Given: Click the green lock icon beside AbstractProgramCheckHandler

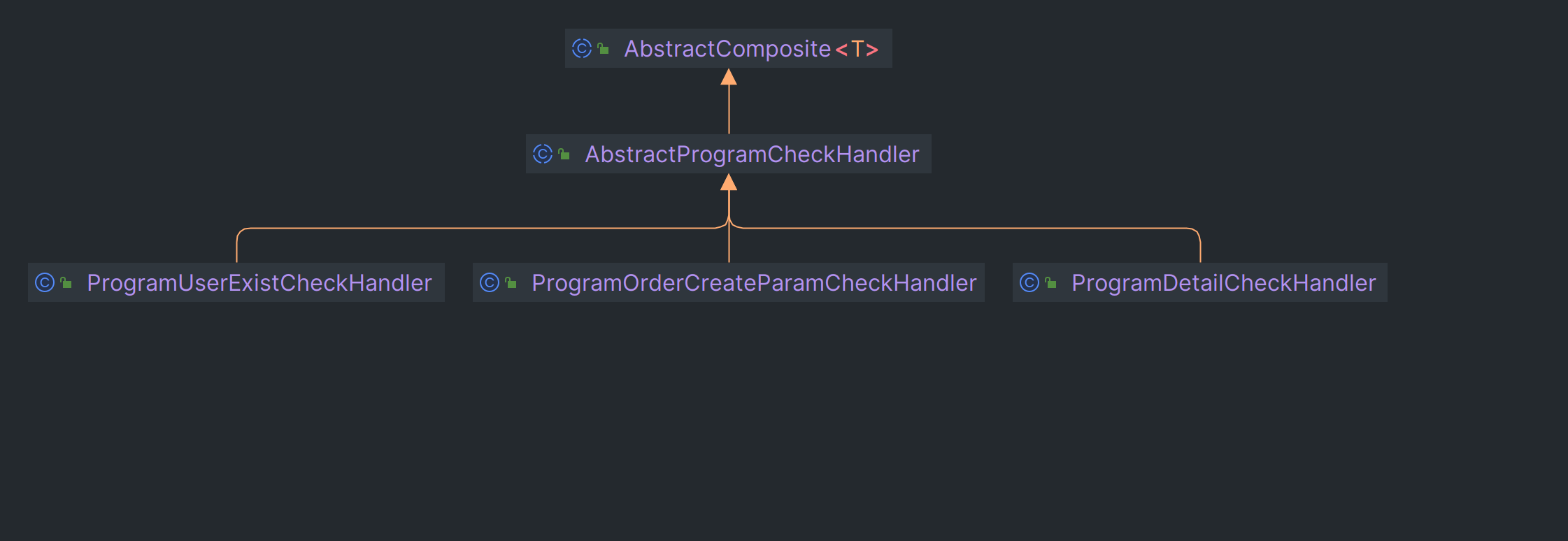Looking at the screenshot, I should (x=564, y=154).
